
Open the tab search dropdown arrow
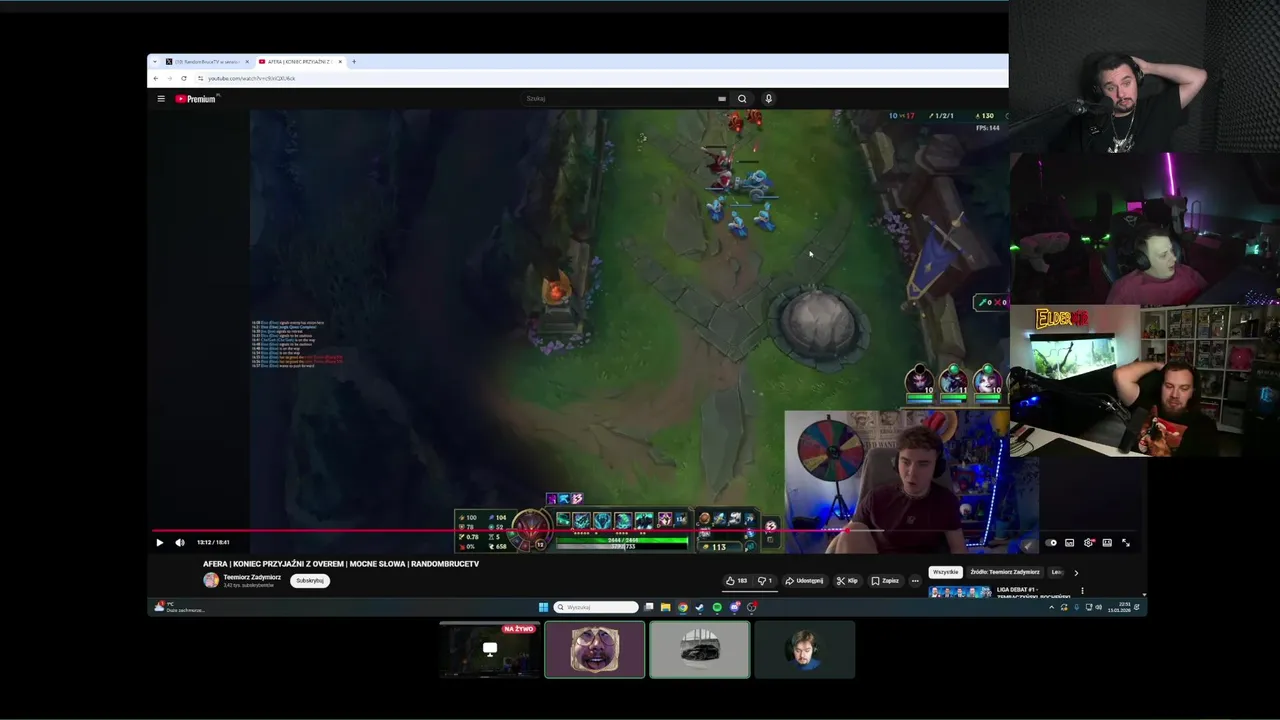[156, 62]
